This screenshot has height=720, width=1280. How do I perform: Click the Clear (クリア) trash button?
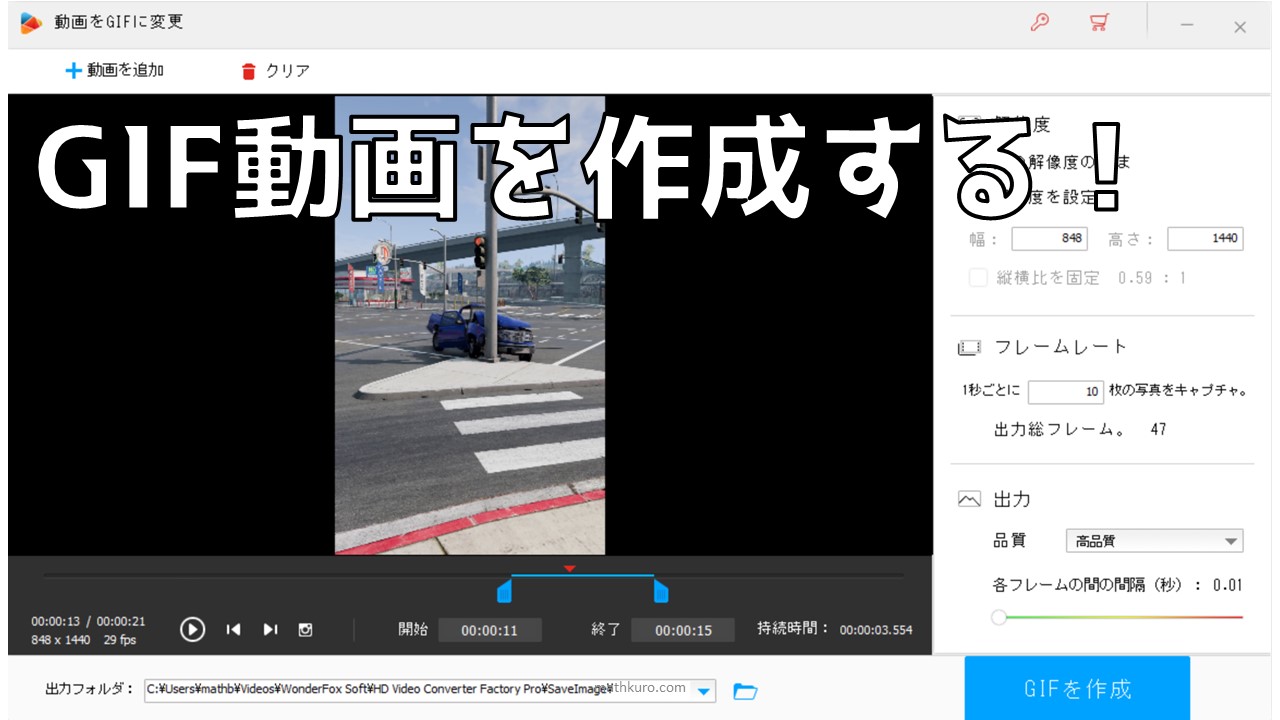pyautogui.click(x=276, y=71)
